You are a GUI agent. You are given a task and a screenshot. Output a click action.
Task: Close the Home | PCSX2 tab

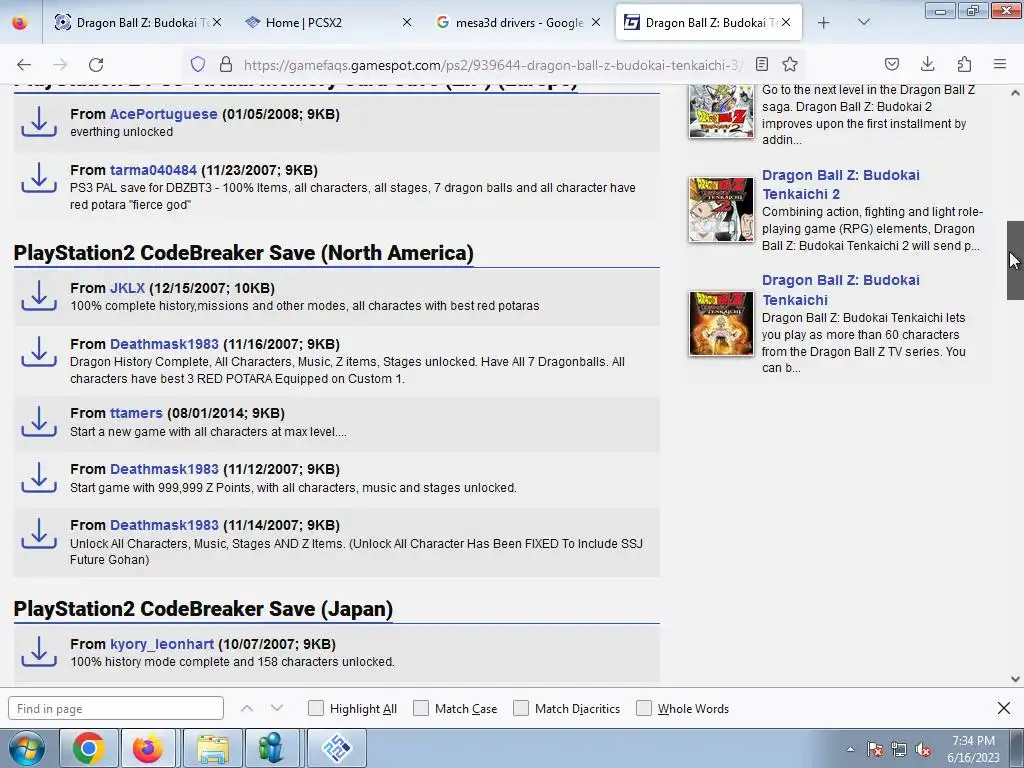pos(407,22)
